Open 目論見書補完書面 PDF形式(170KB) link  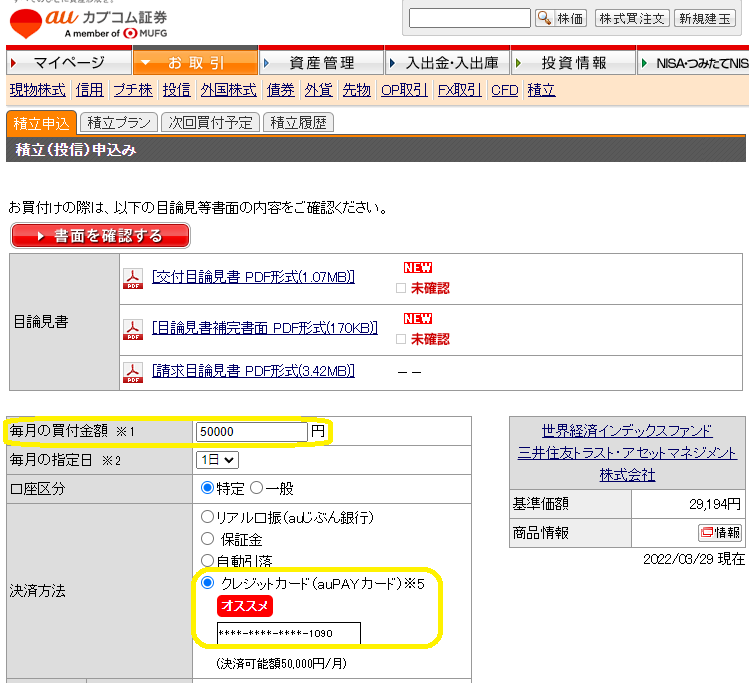(x=265, y=328)
